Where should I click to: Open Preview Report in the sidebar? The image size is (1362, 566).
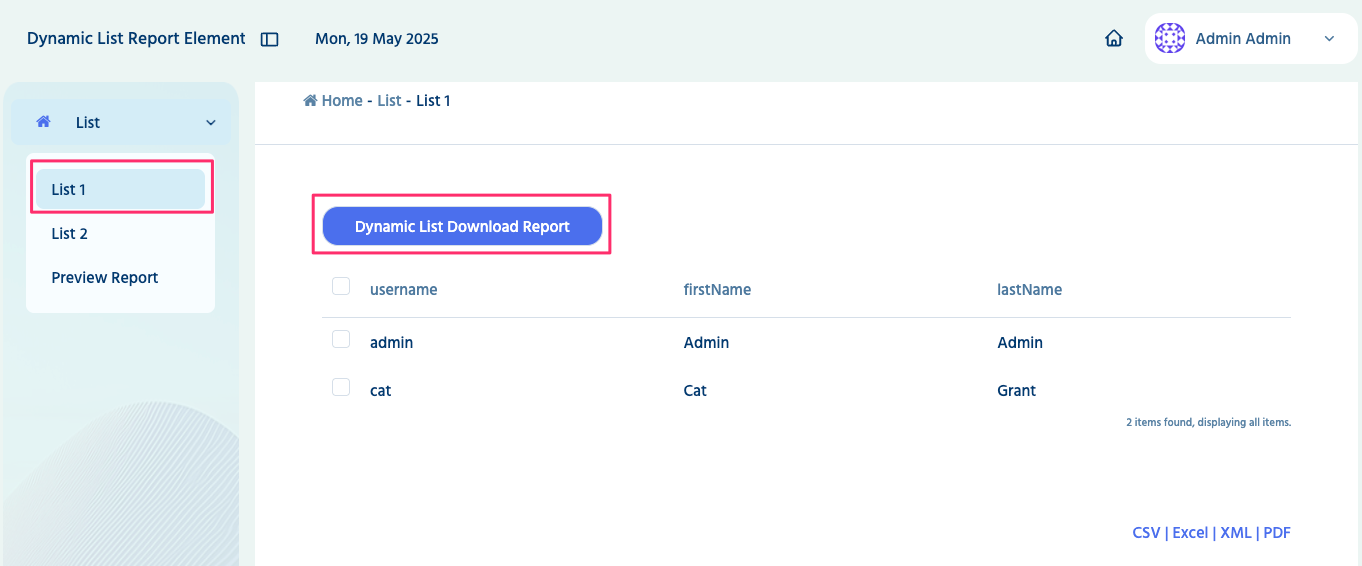(105, 278)
